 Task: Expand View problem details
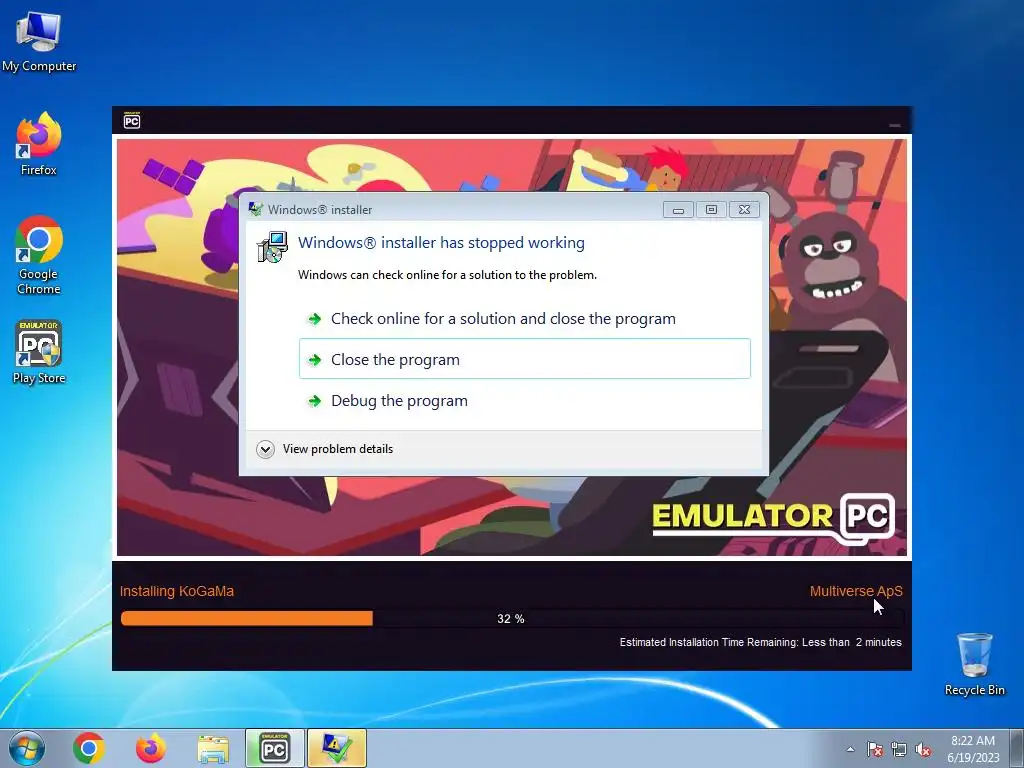[x=325, y=449]
